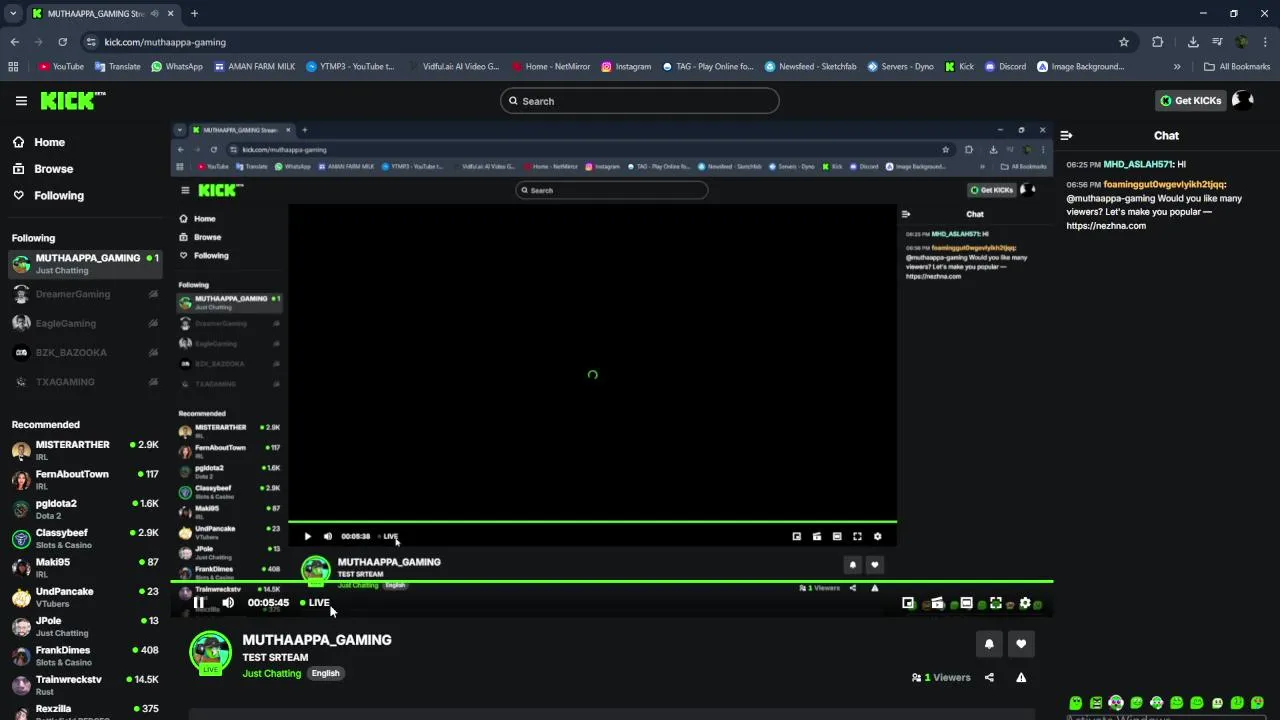The width and height of the screenshot is (1280, 720).
Task: Open the share options below the stream
Action: pyautogui.click(x=989, y=677)
